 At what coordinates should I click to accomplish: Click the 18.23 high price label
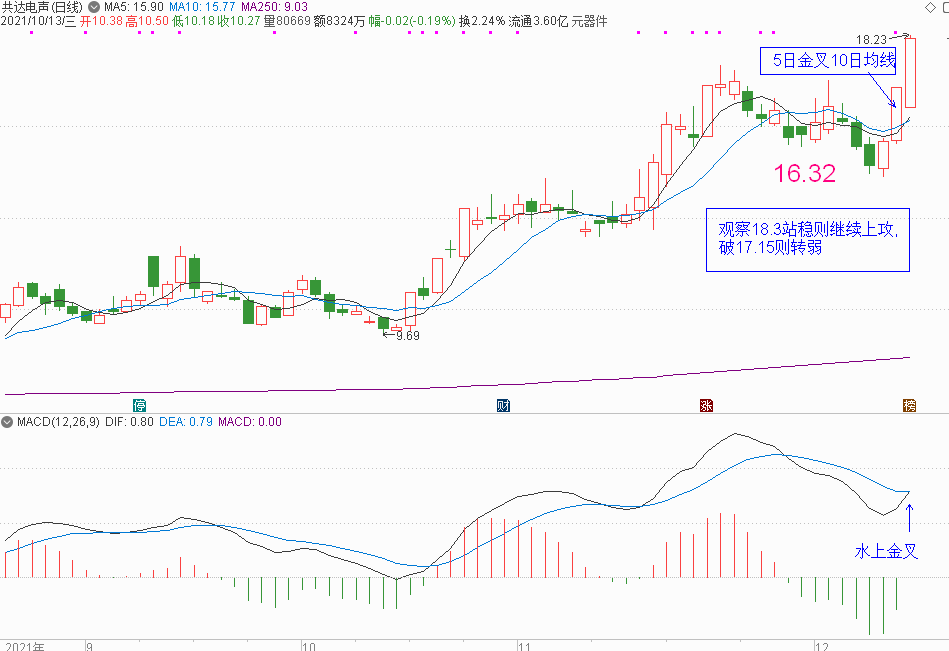(871, 40)
